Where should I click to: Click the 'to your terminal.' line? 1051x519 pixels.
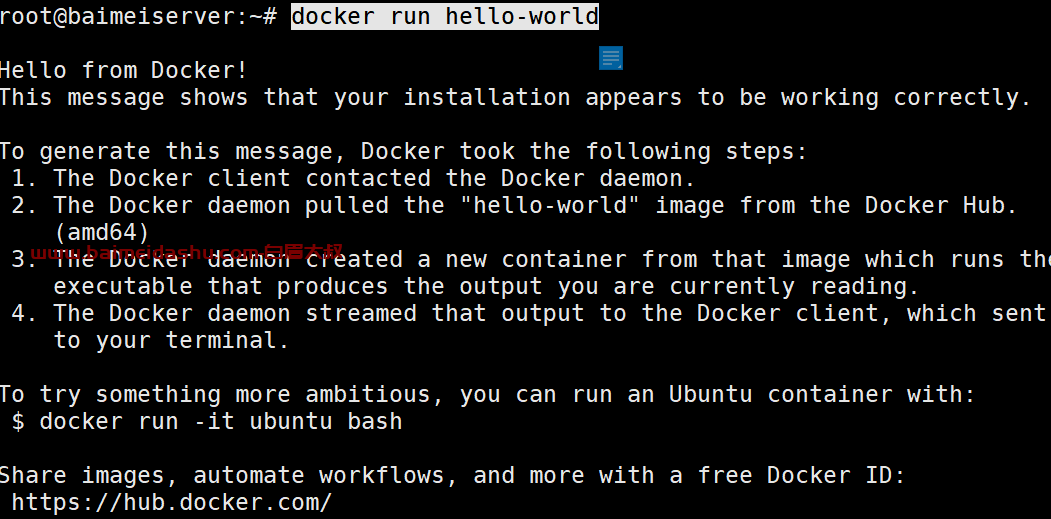point(172,340)
